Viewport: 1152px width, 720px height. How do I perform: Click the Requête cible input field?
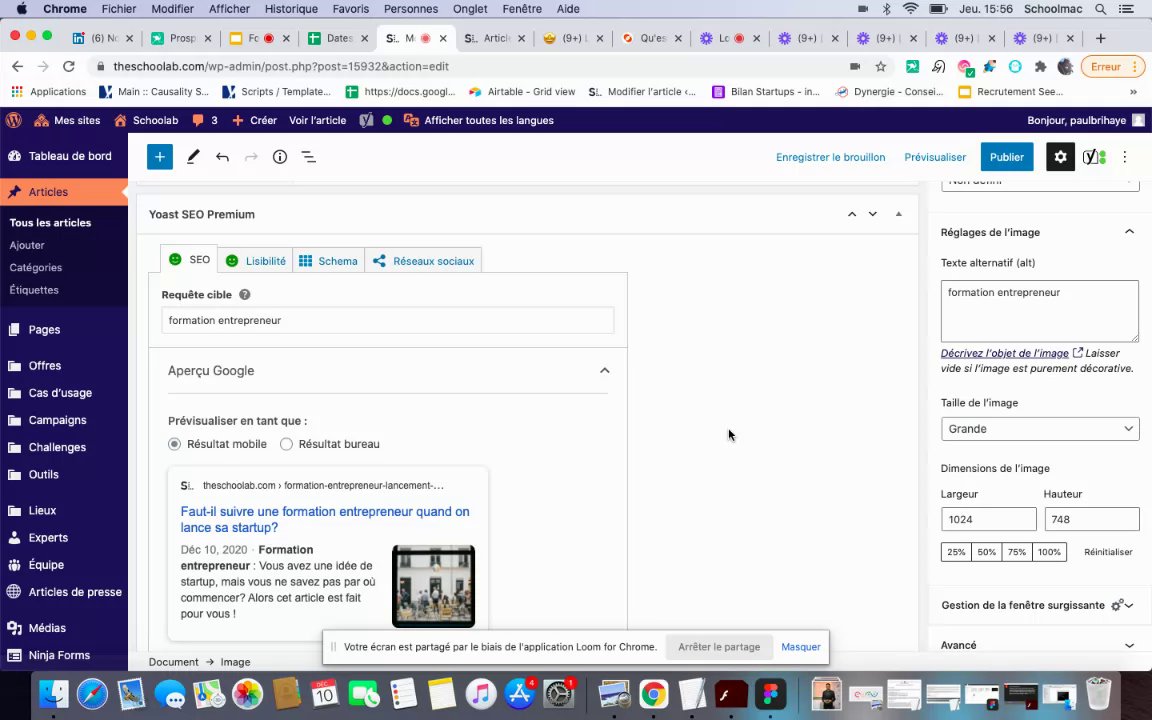387,320
